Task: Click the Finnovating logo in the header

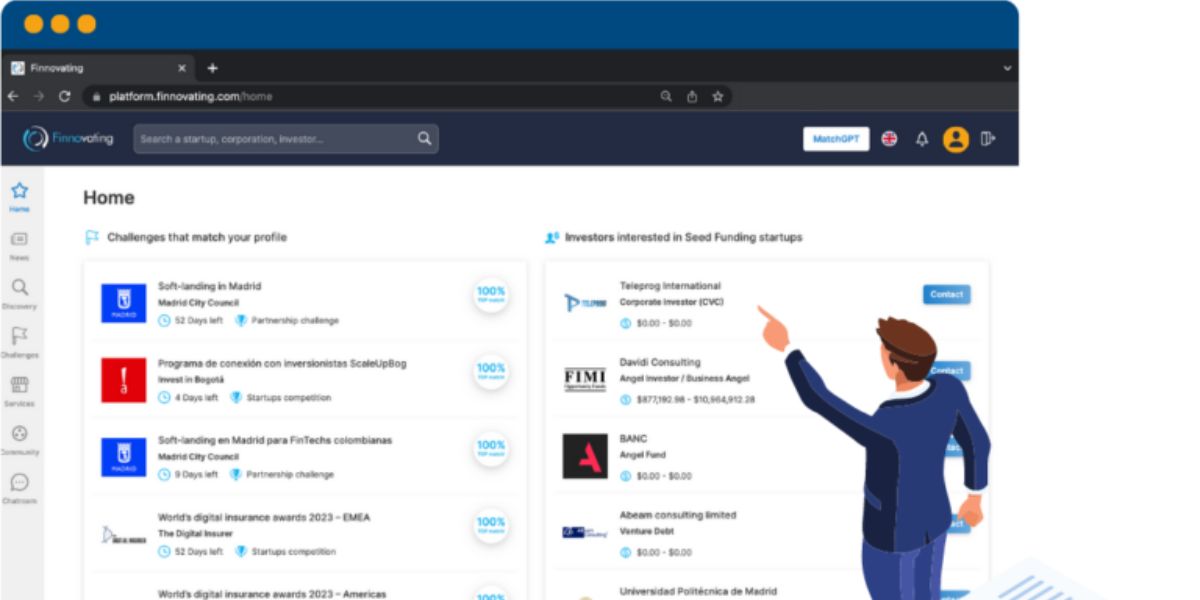Action: click(69, 139)
